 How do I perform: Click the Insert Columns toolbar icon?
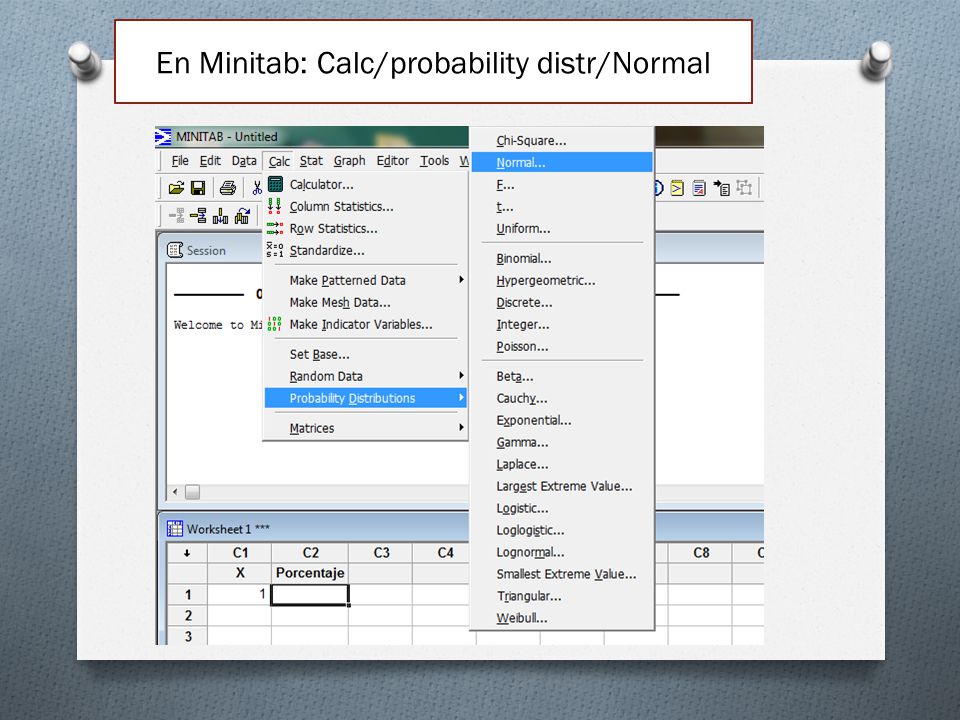point(220,216)
